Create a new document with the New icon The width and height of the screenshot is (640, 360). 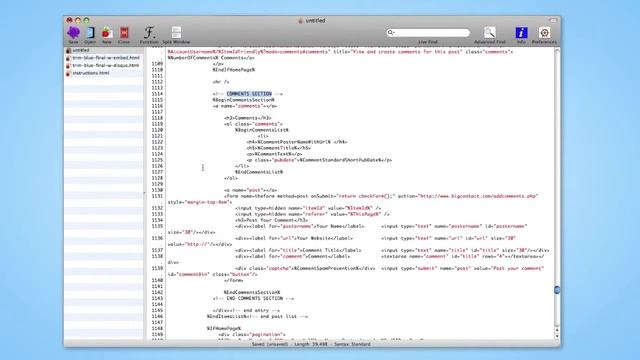107,33
